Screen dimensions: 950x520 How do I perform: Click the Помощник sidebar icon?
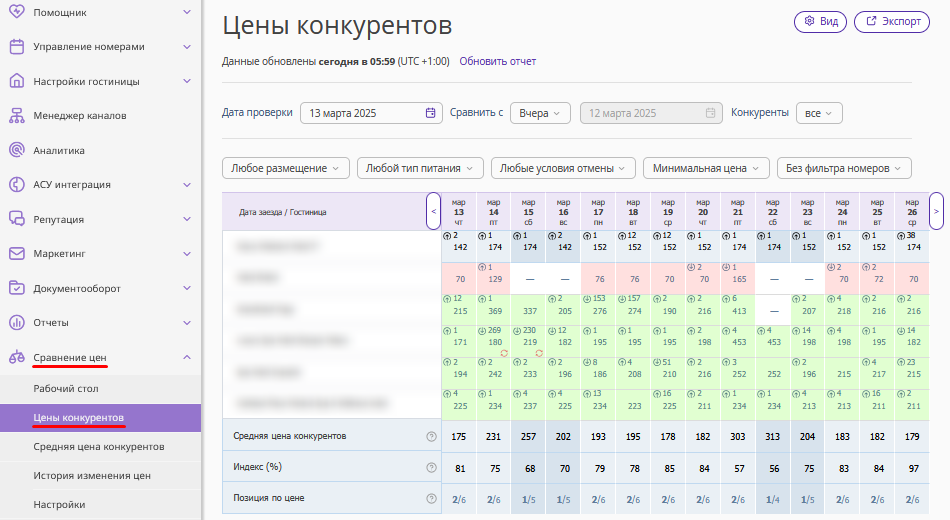pos(17,11)
